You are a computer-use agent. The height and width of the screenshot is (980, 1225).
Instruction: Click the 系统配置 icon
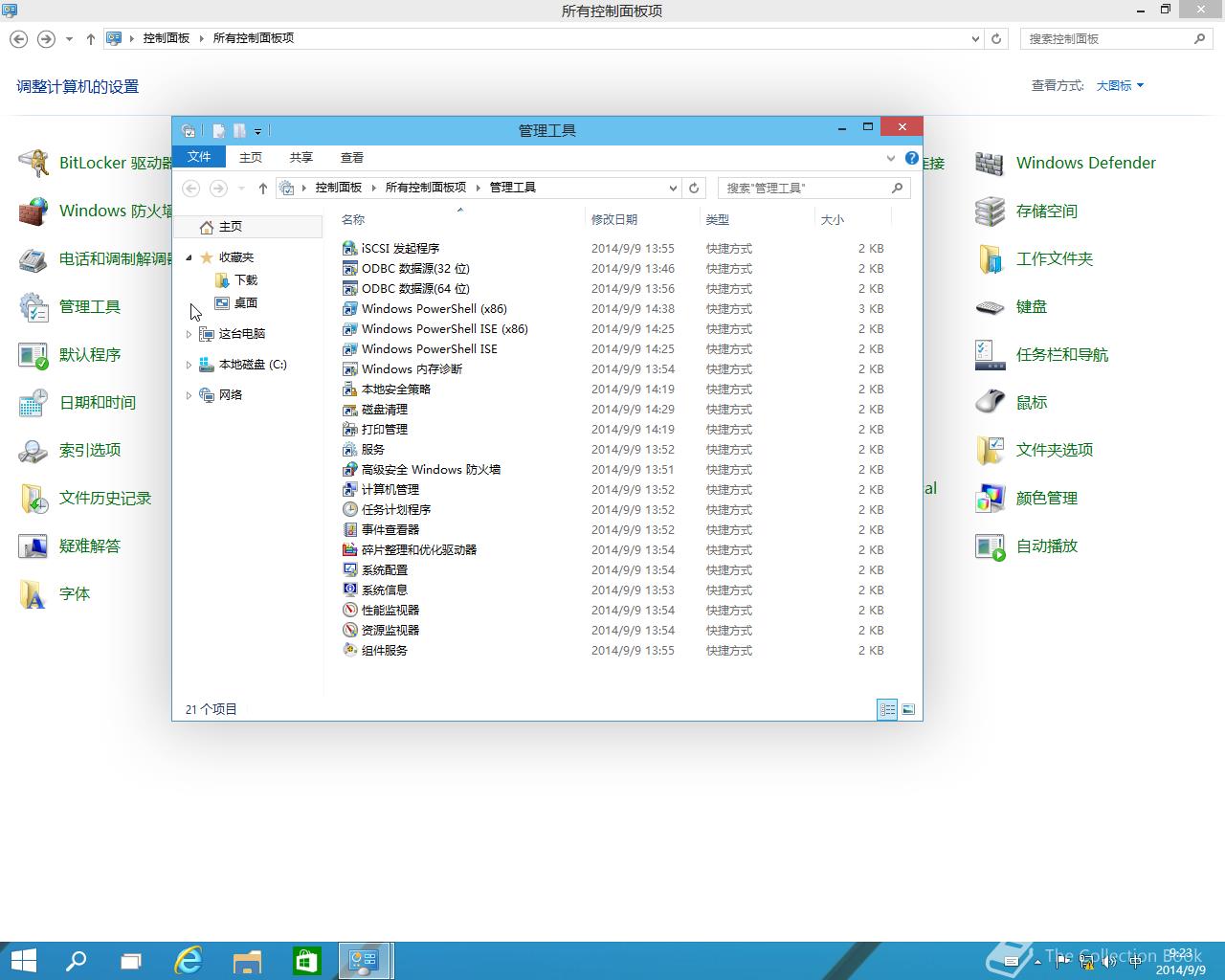[350, 569]
